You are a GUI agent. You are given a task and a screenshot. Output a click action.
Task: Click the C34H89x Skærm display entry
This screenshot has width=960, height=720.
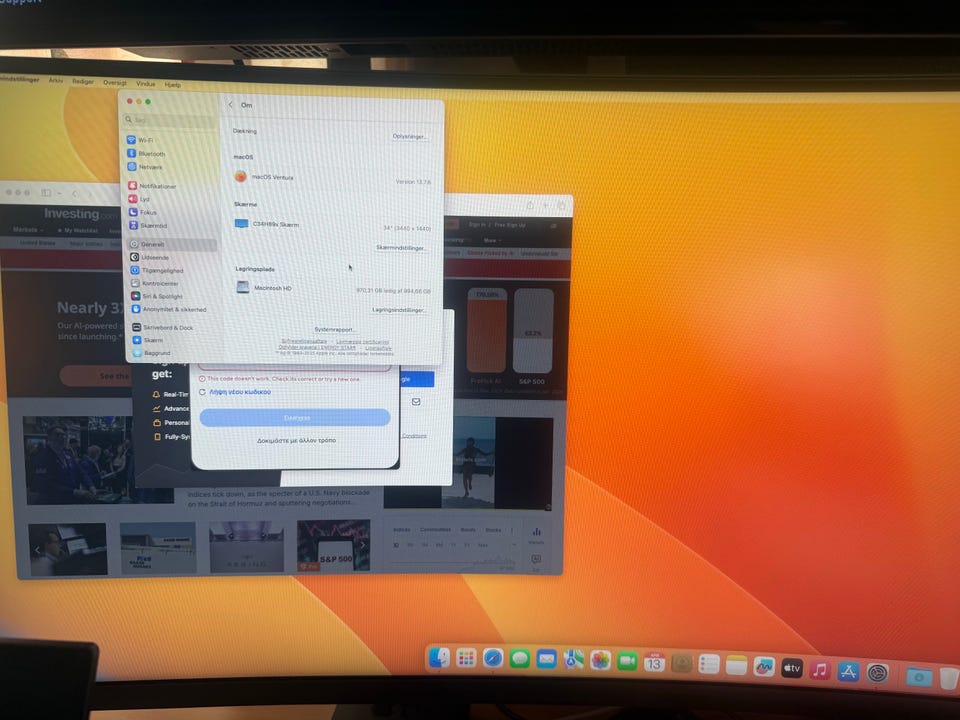334,225
